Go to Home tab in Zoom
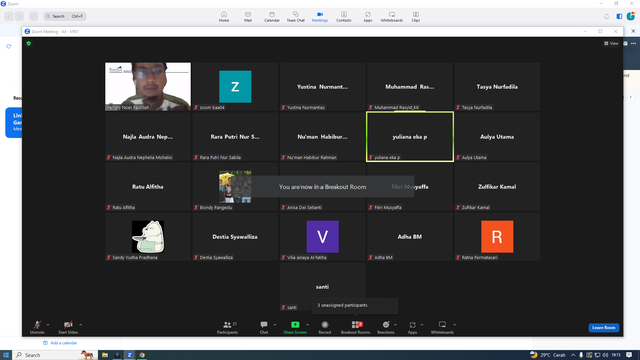Screen dimensions: 640x360 point(224,17)
